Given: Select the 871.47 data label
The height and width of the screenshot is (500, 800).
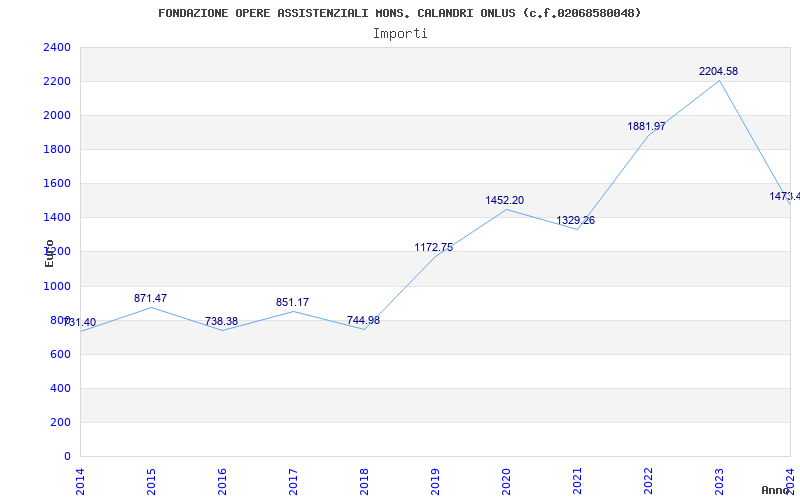Looking at the screenshot, I should point(151,298).
